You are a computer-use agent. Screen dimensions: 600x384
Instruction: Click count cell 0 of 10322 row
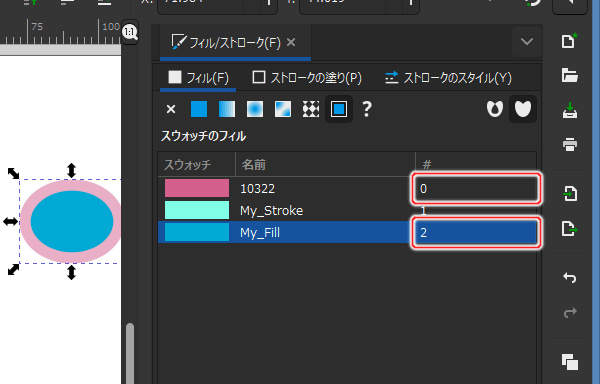(x=476, y=189)
